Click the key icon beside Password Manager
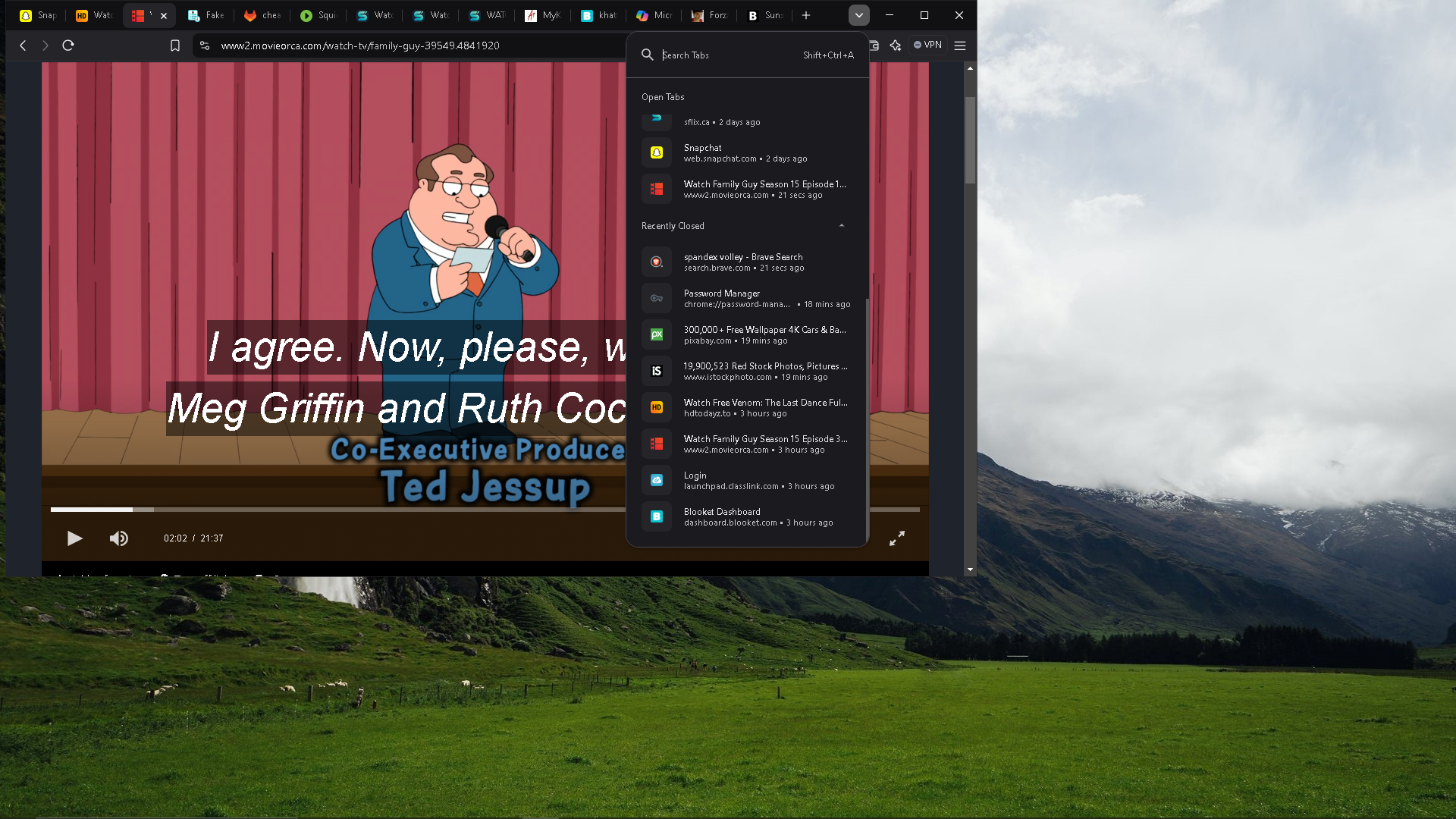Screen dimensions: 1456x819 [657, 299]
